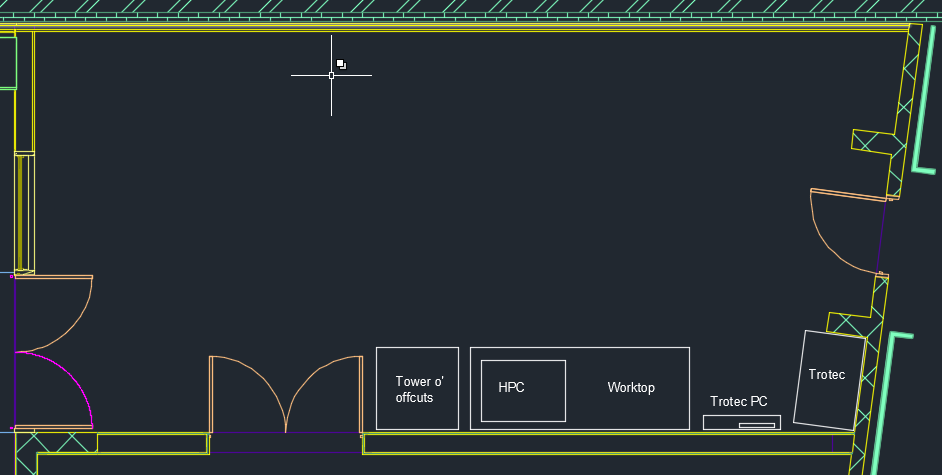Viewport: 942px width, 475px height.
Task: Click the HPC text label
Action: coord(511,388)
